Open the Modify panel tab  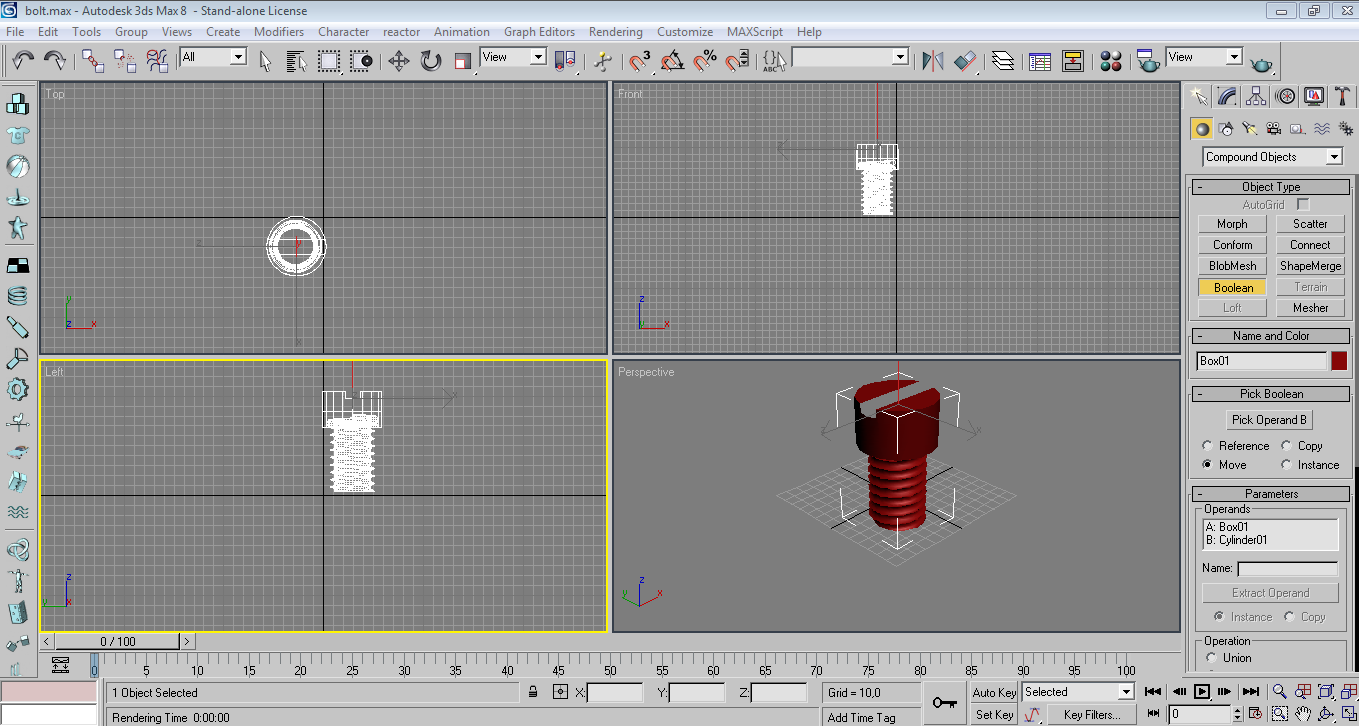[1227, 96]
